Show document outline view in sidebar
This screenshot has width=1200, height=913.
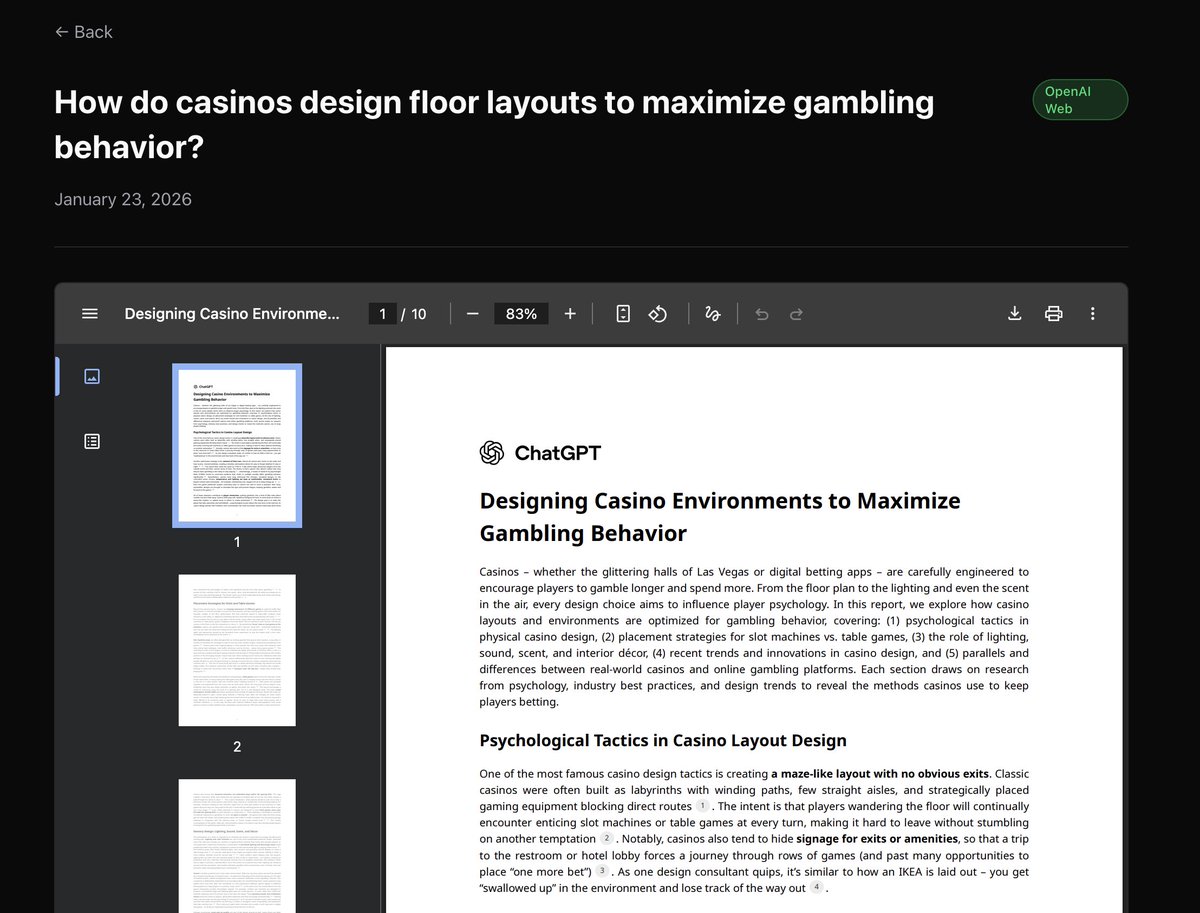92,441
